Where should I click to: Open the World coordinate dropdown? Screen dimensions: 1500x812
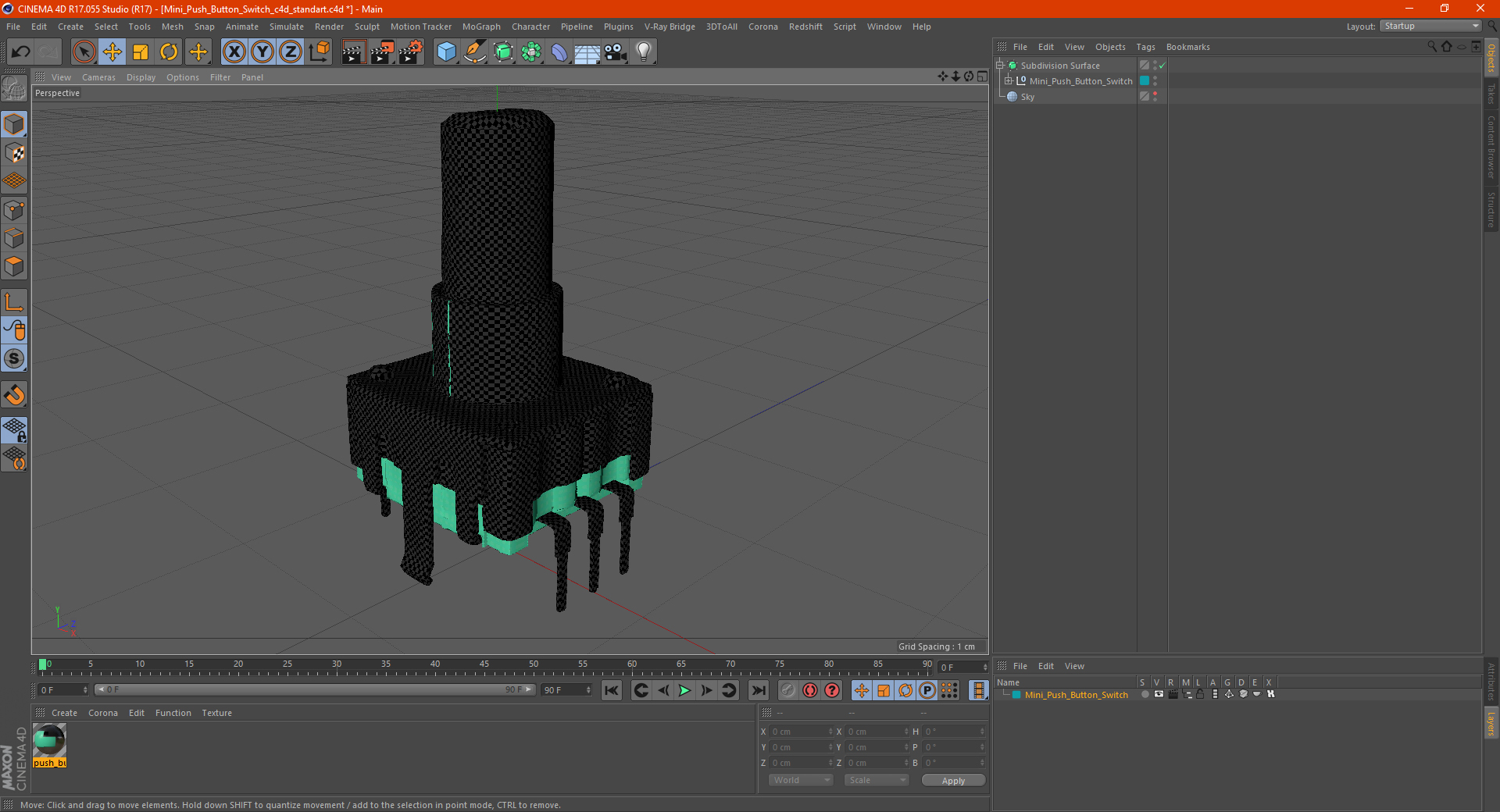click(x=801, y=780)
